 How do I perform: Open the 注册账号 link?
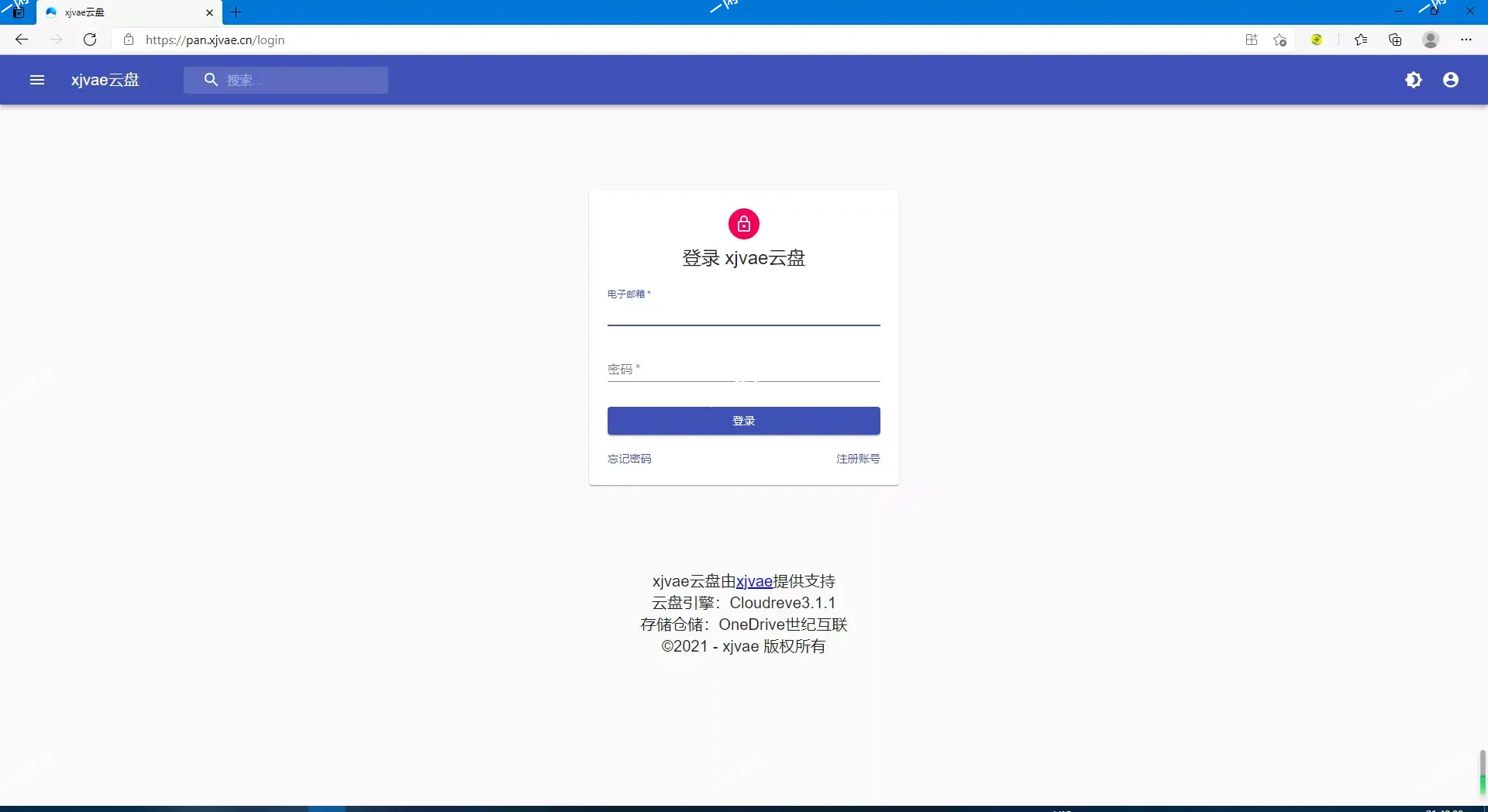point(858,459)
